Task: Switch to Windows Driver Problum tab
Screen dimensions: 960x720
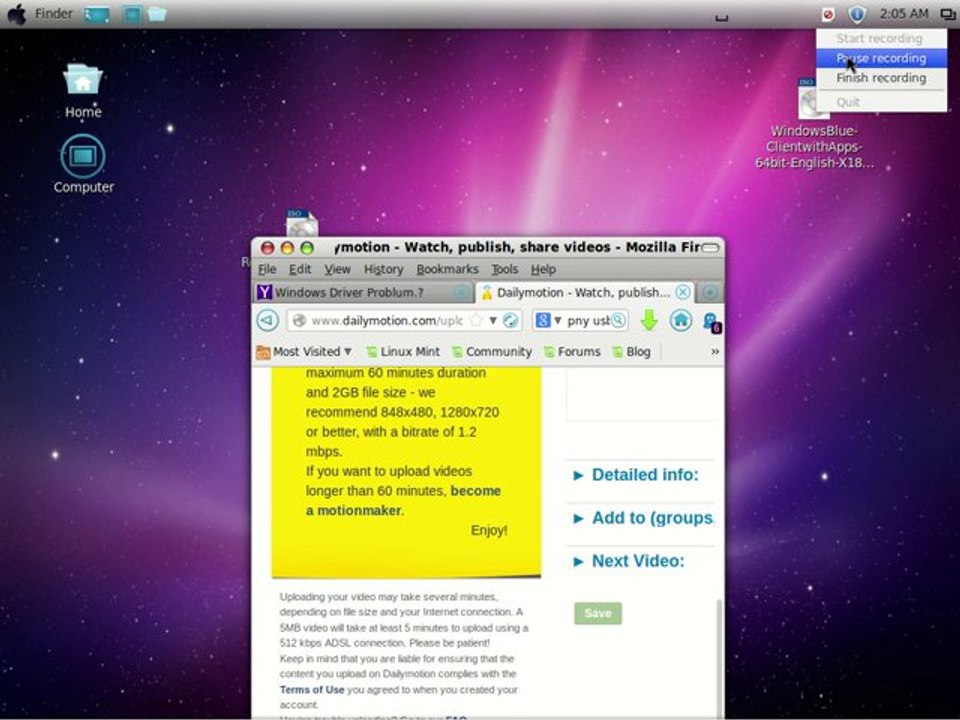Action: pyautogui.click(x=364, y=293)
